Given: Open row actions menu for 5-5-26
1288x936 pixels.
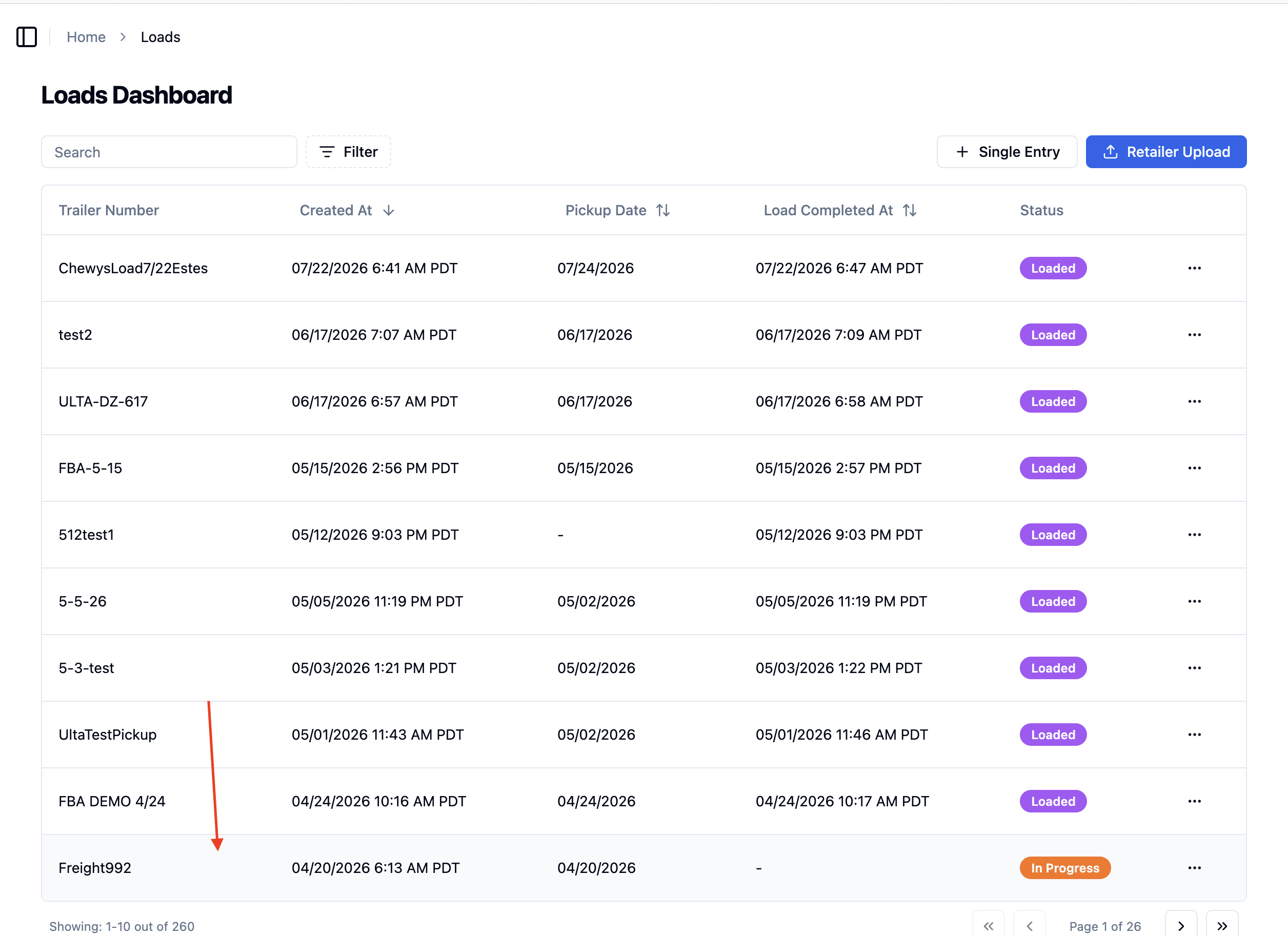Looking at the screenshot, I should [1194, 601].
